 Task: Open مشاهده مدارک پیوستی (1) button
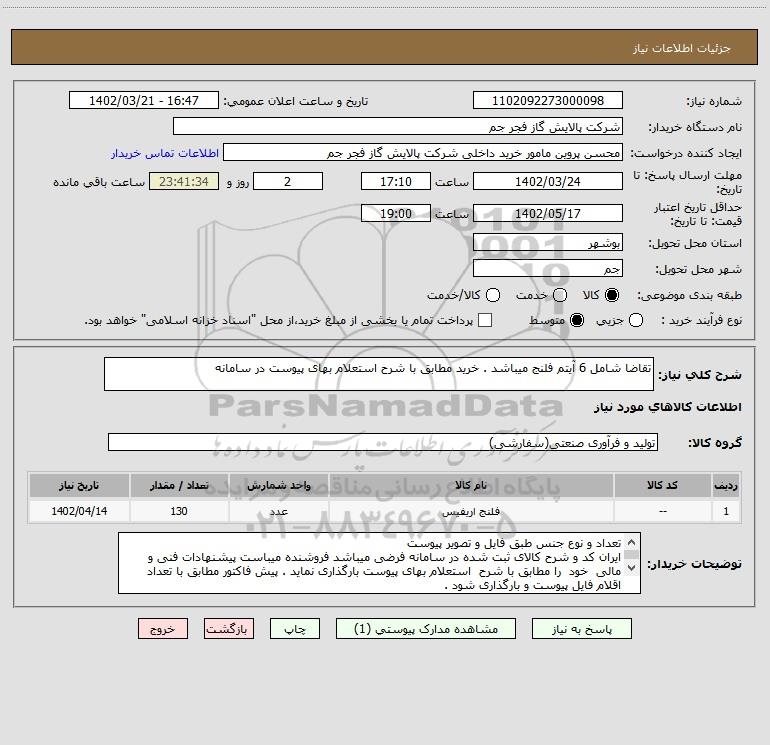tap(426, 629)
